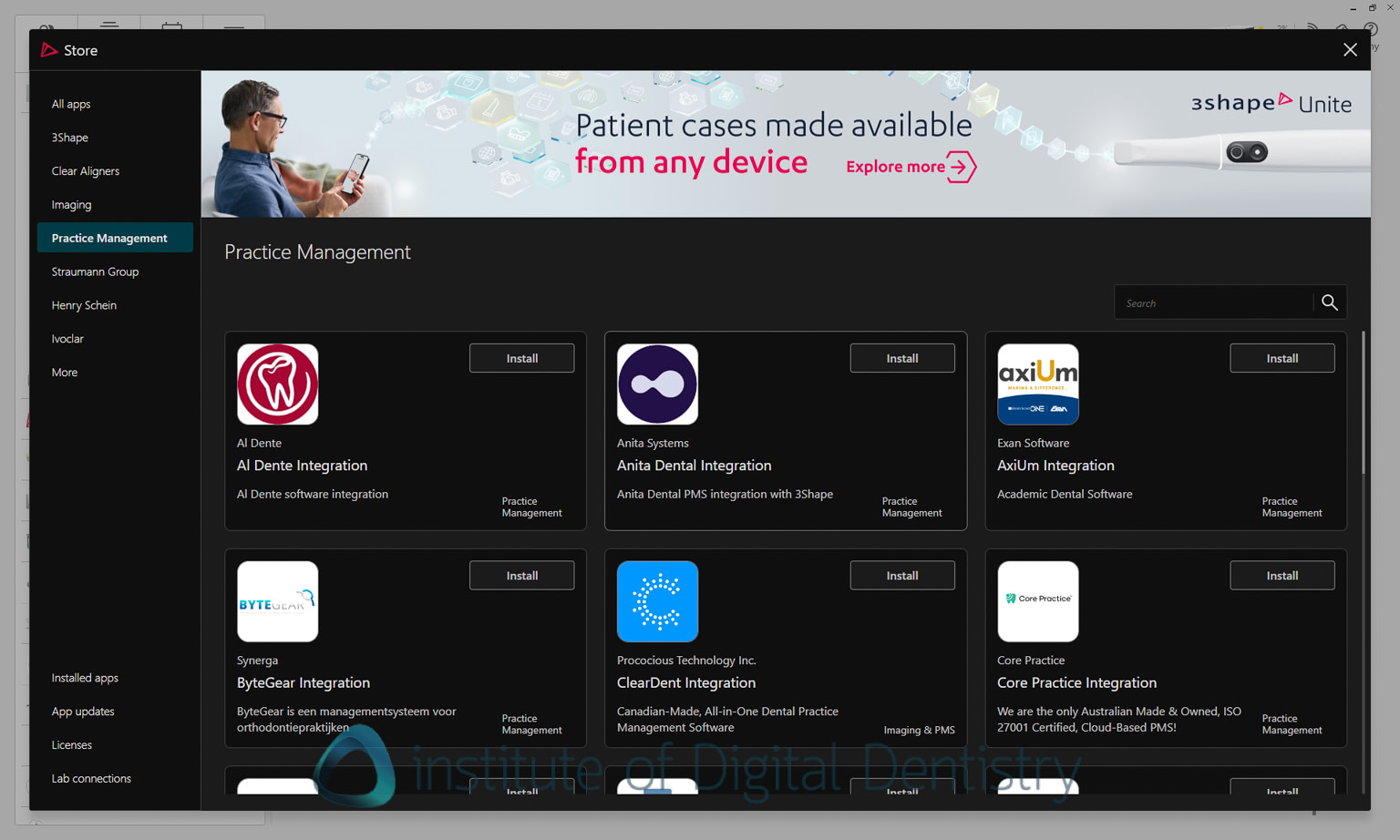This screenshot has height=840, width=1400.
Task: Click the axiUm app icon
Action: pos(1037,384)
